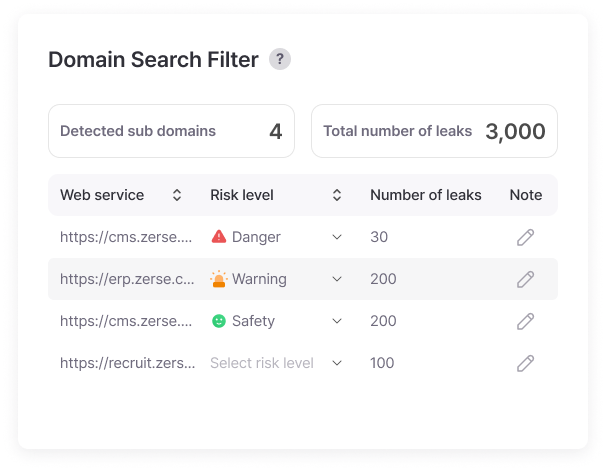606x471 pixels.
Task: Click the green Safety smiley icon
Action: point(219,321)
